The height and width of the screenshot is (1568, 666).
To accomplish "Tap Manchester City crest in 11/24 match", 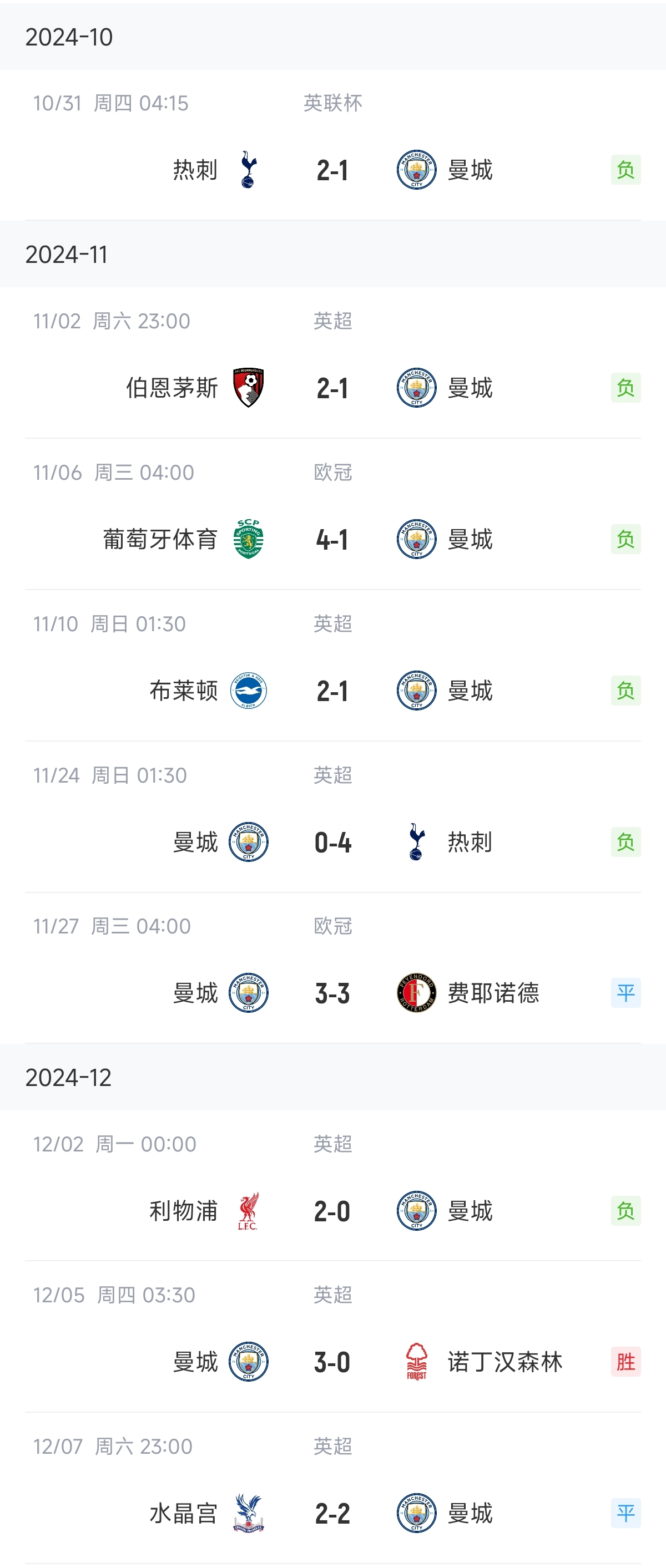I will (x=248, y=842).
